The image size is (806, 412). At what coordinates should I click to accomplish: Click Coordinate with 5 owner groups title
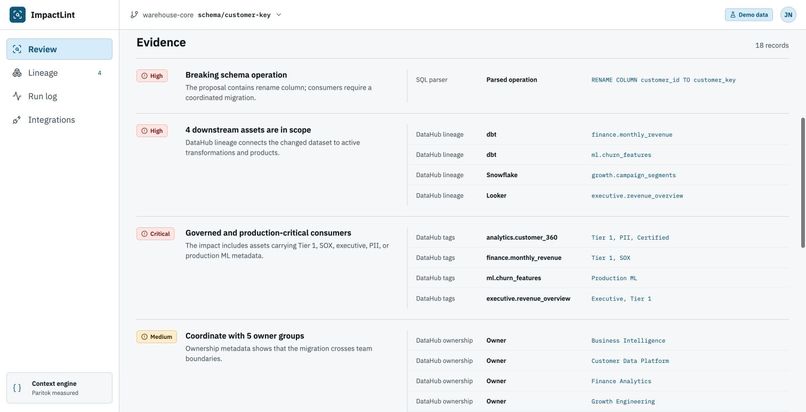coord(245,336)
